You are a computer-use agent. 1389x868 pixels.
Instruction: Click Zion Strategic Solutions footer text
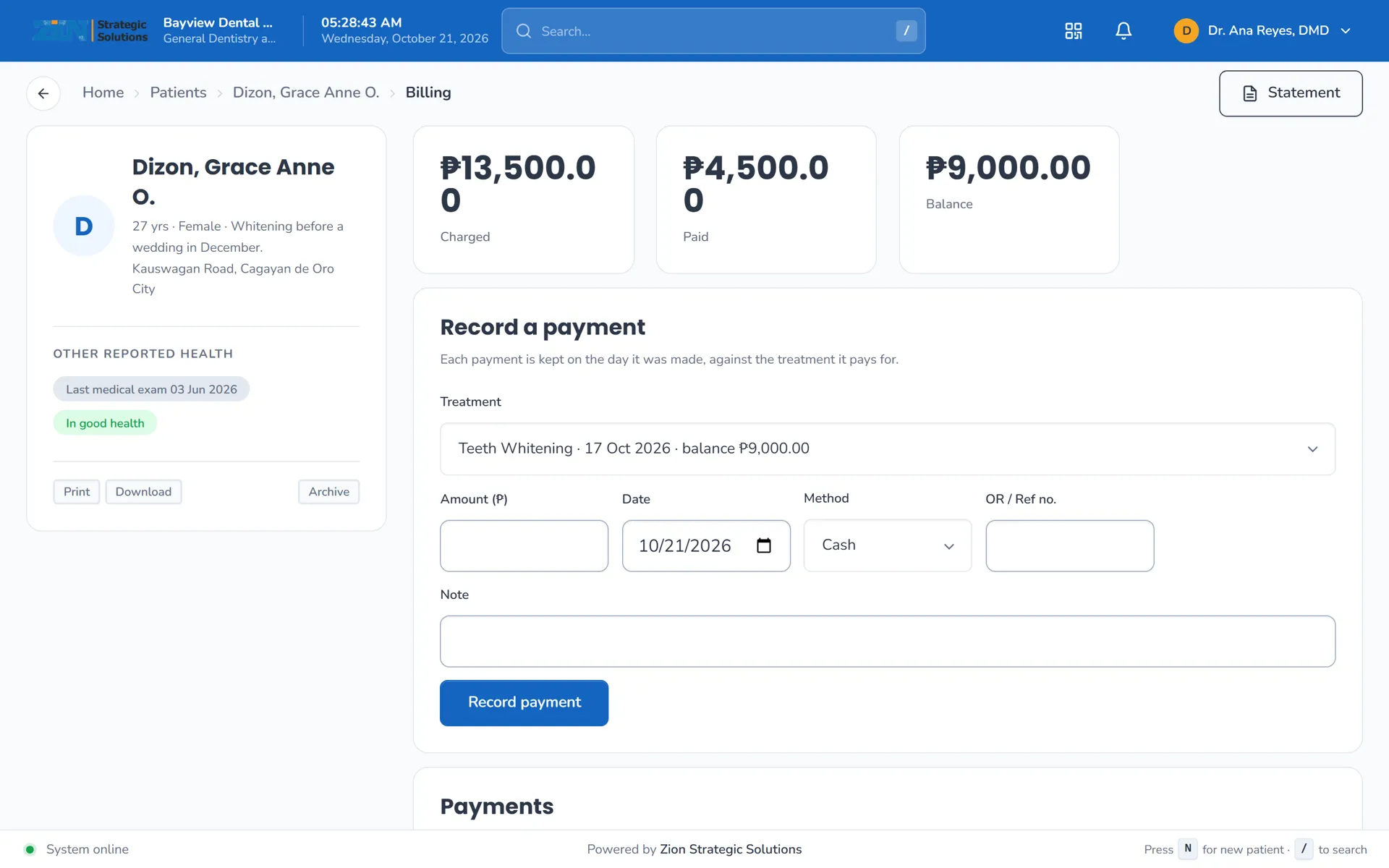(x=731, y=849)
